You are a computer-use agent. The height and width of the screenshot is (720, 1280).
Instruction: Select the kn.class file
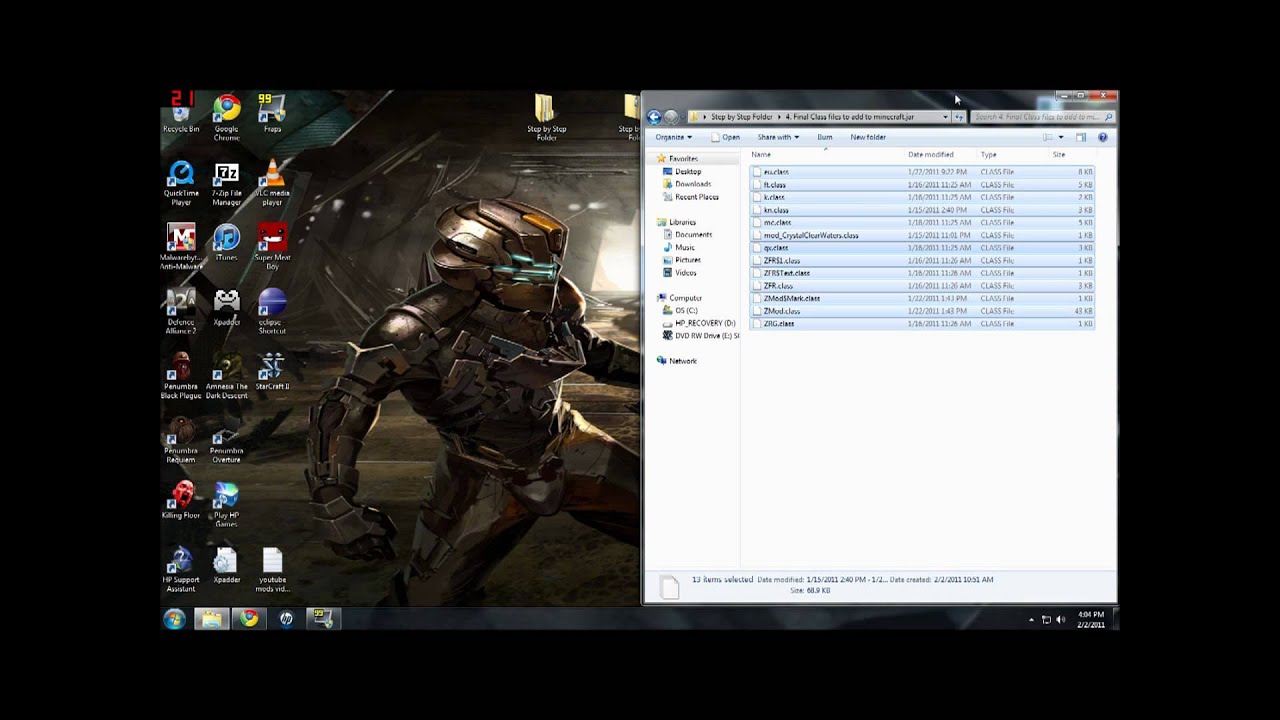[922, 210]
